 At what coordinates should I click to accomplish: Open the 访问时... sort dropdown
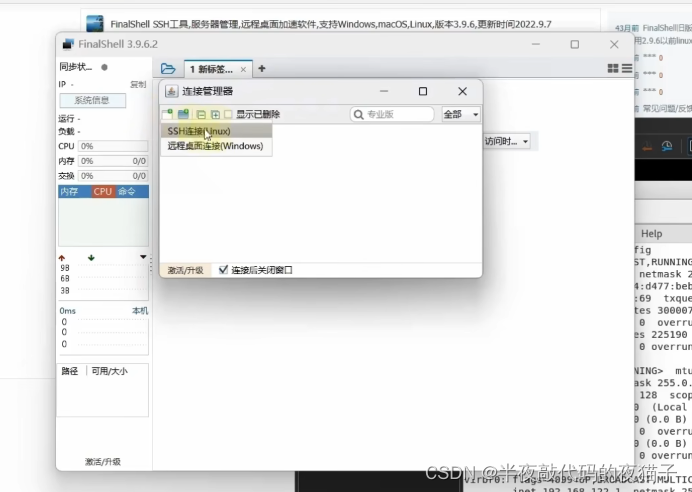pyautogui.click(x=506, y=142)
